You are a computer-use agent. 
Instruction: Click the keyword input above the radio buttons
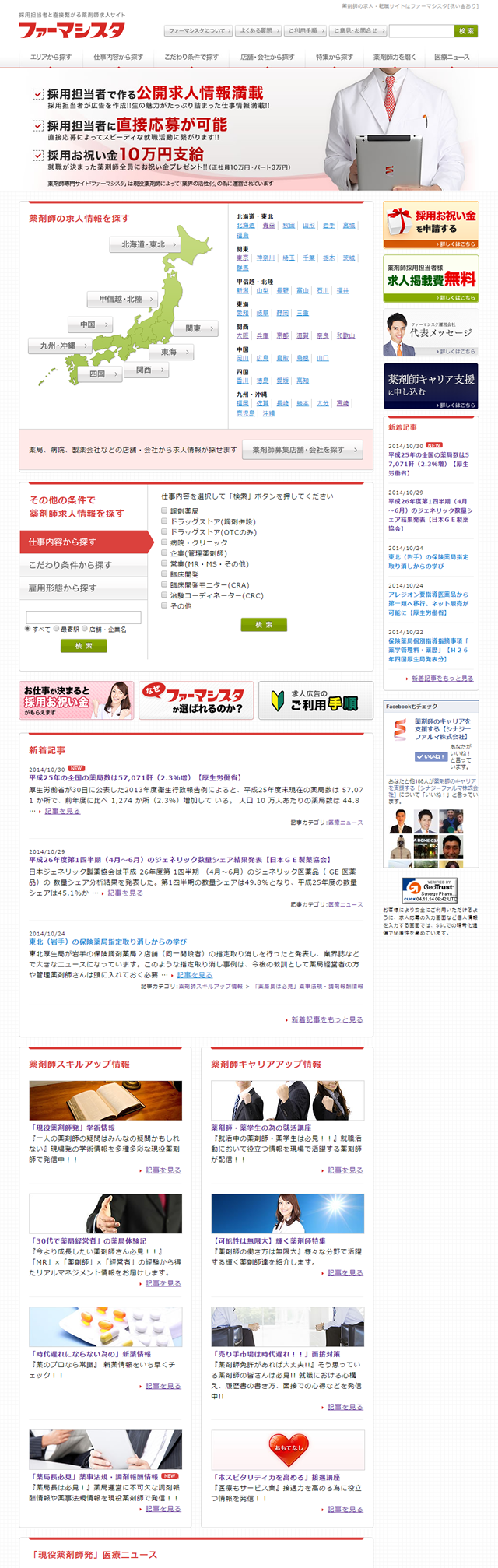click(x=83, y=617)
